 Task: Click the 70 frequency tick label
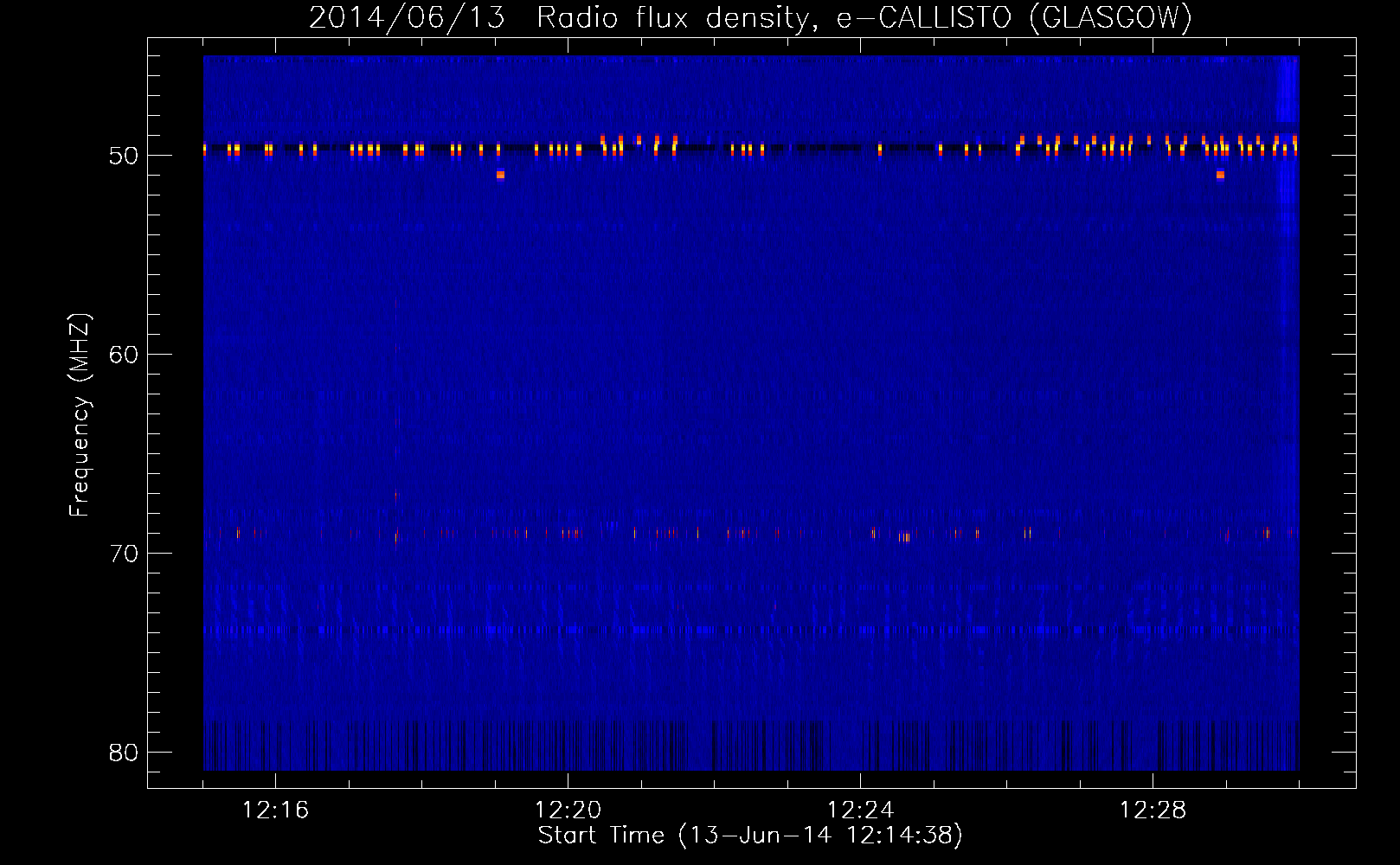124,554
